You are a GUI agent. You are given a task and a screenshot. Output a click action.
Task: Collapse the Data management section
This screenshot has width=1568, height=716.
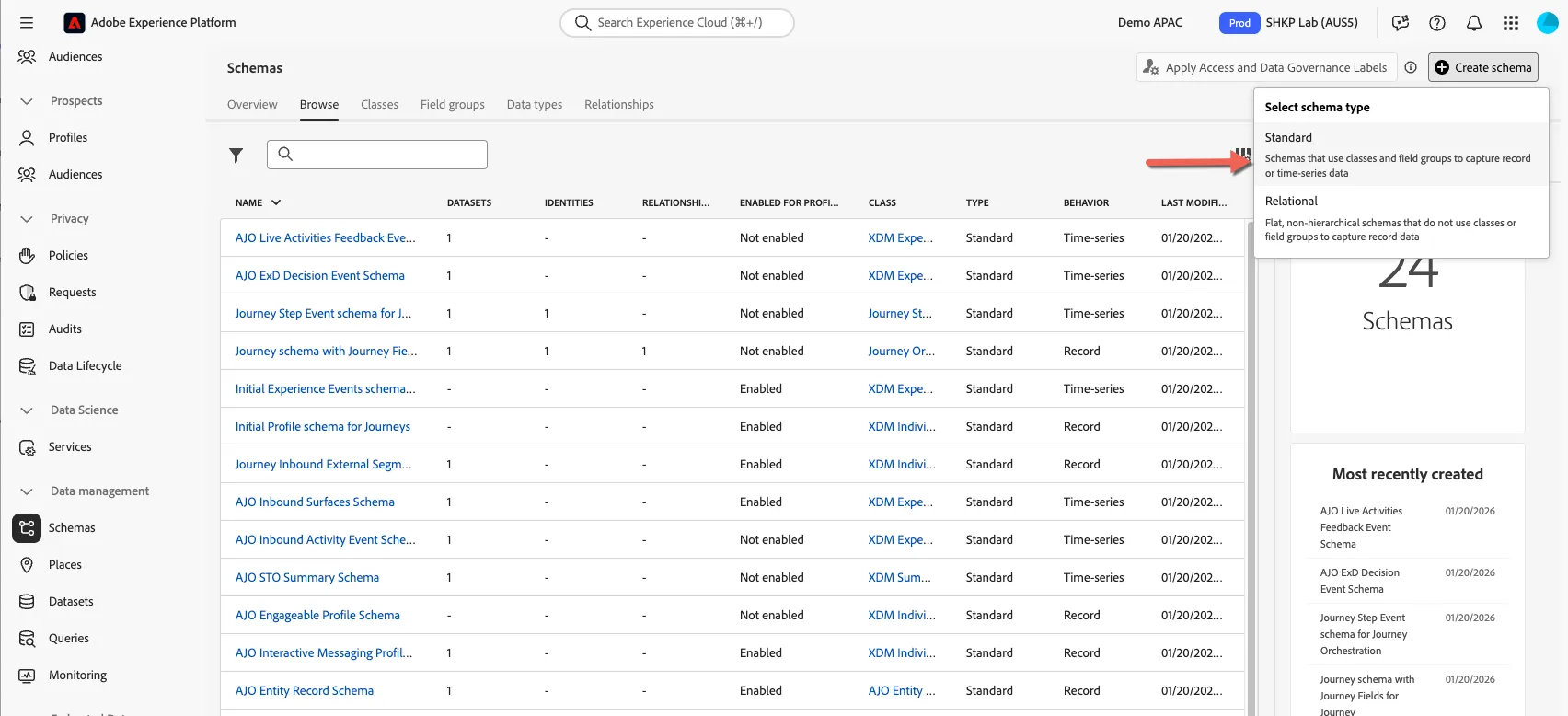27,491
